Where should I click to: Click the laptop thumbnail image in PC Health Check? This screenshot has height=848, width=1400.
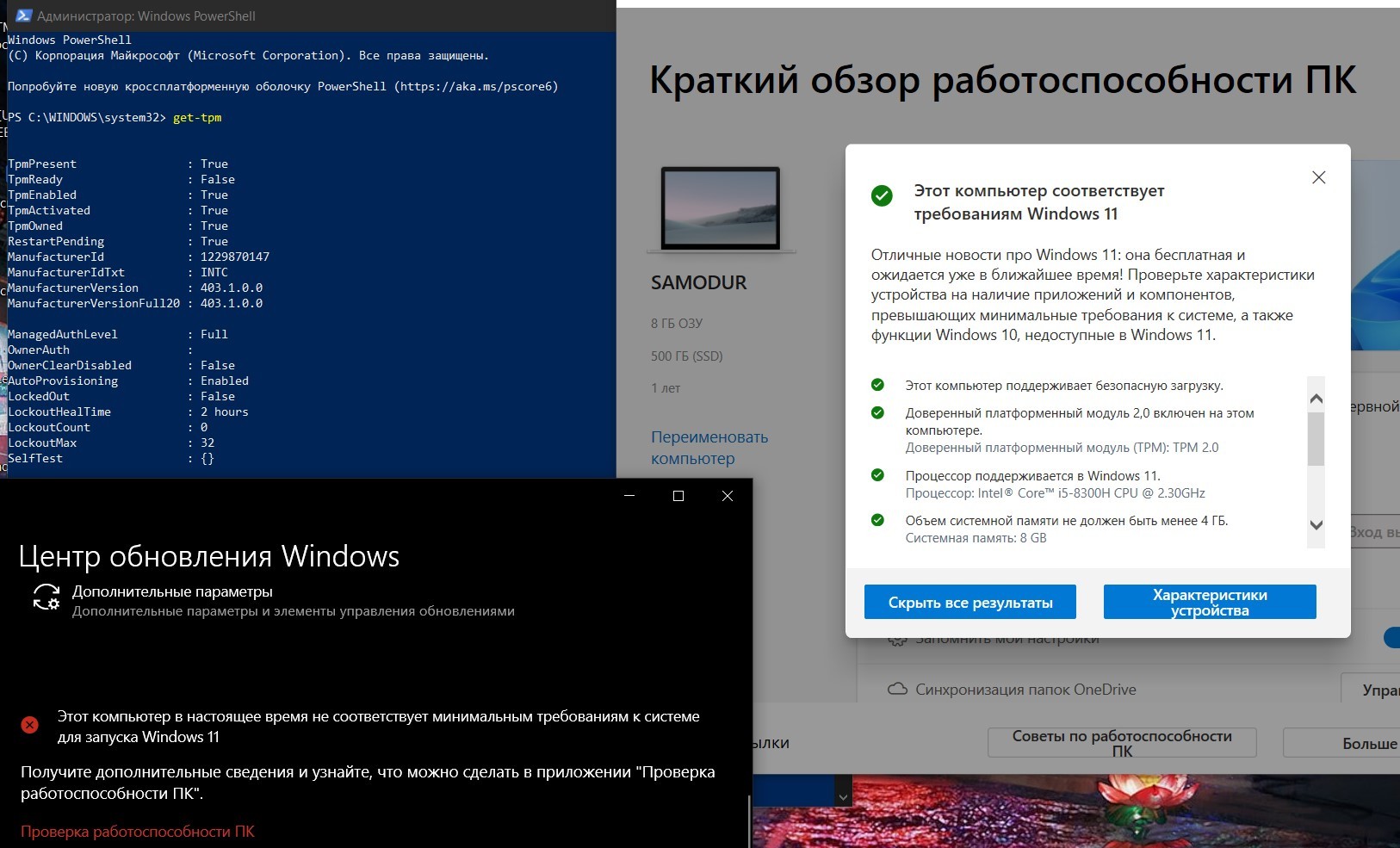pos(721,208)
